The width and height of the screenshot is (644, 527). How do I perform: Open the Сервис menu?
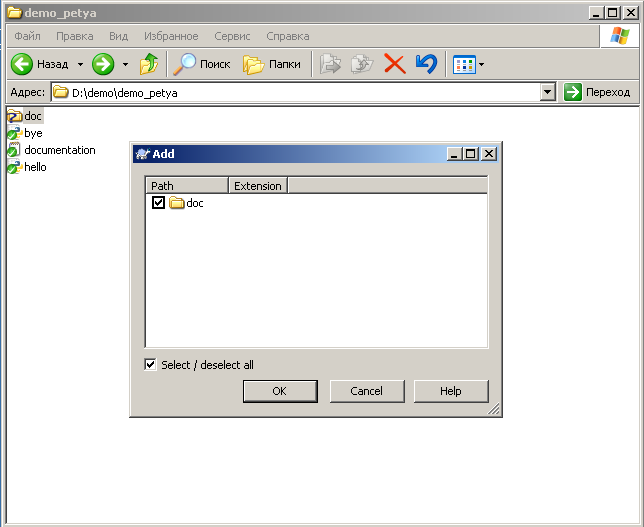[232, 36]
